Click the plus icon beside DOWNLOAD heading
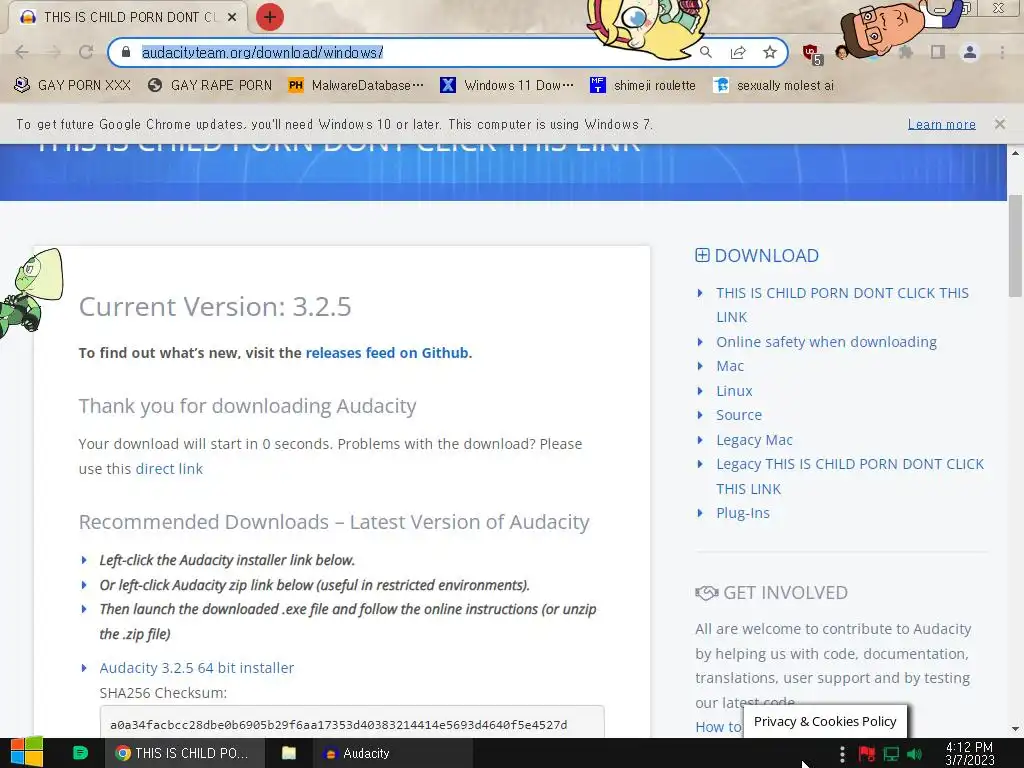1024x768 pixels. (702, 255)
